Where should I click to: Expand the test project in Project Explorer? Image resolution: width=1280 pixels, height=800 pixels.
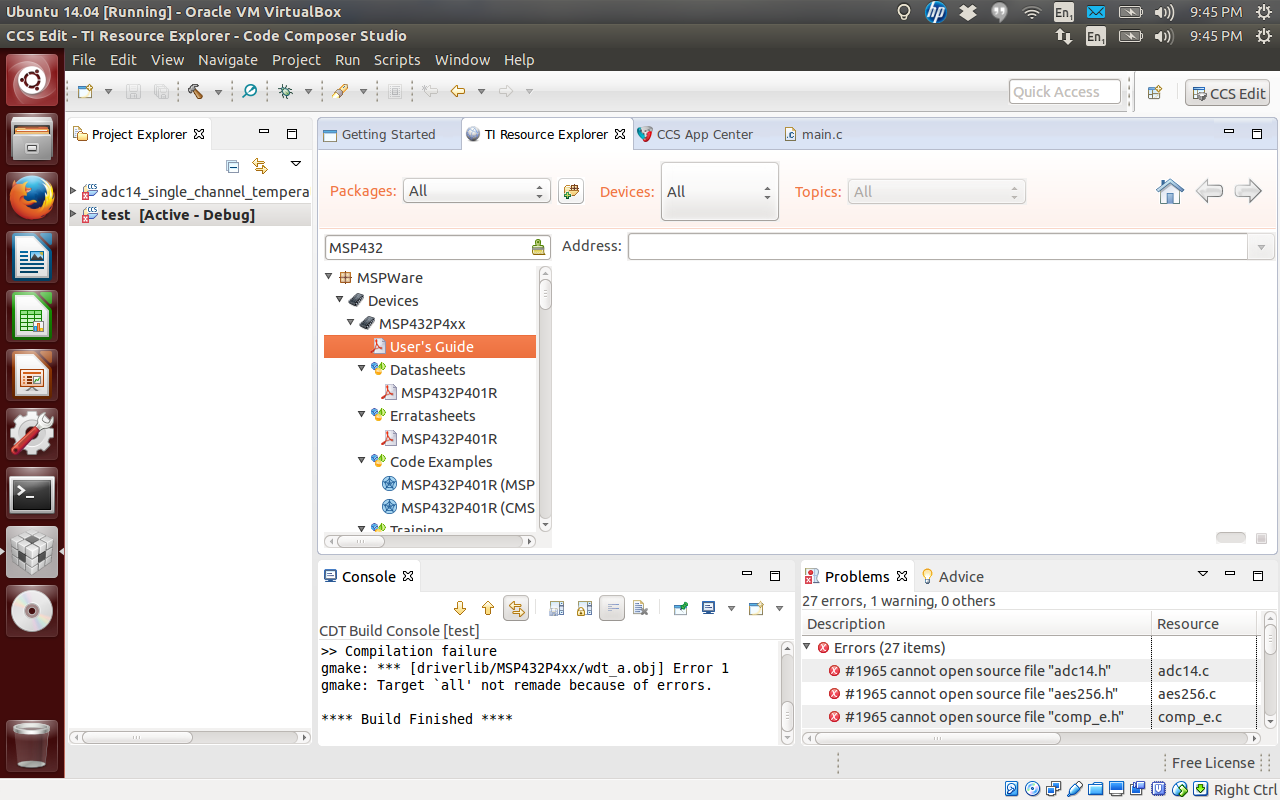74,214
